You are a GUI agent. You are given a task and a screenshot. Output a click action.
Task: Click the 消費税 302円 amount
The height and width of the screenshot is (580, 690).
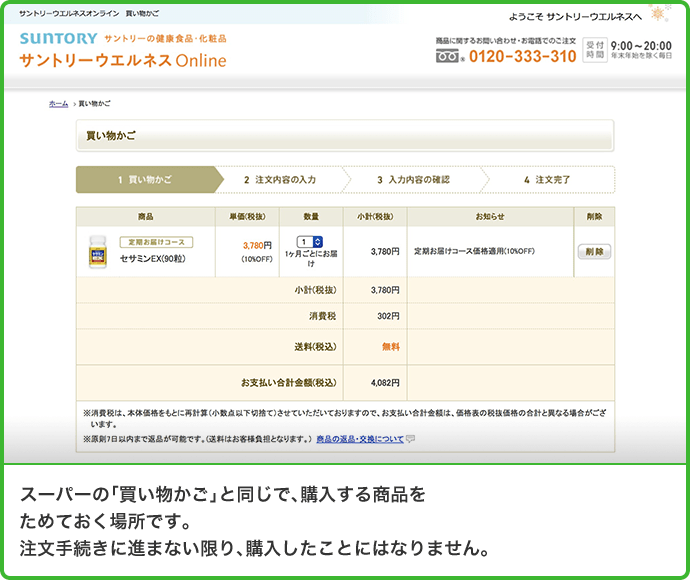point(388,316)
